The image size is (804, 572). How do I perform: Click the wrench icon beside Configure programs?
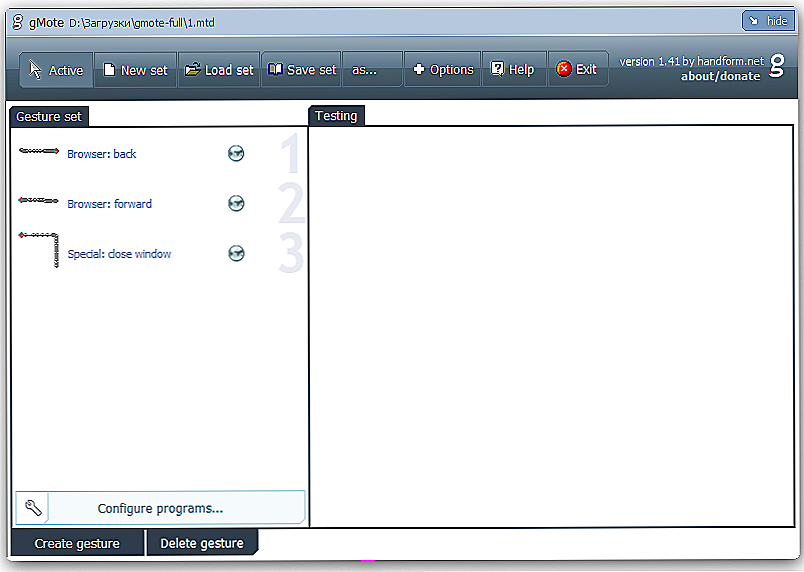click(33, 508)
